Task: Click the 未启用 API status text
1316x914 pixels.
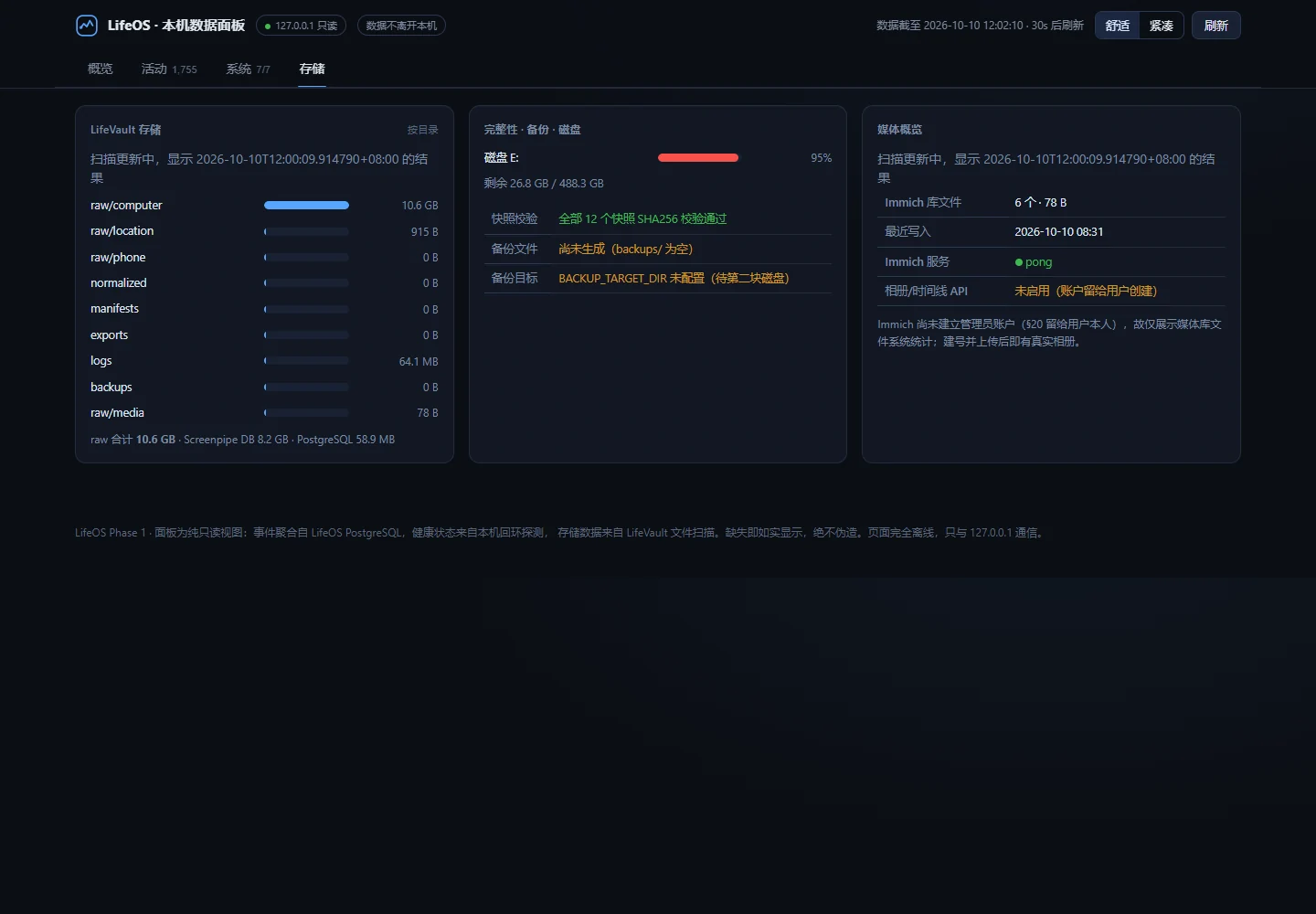Action: tap(1086, 292)
